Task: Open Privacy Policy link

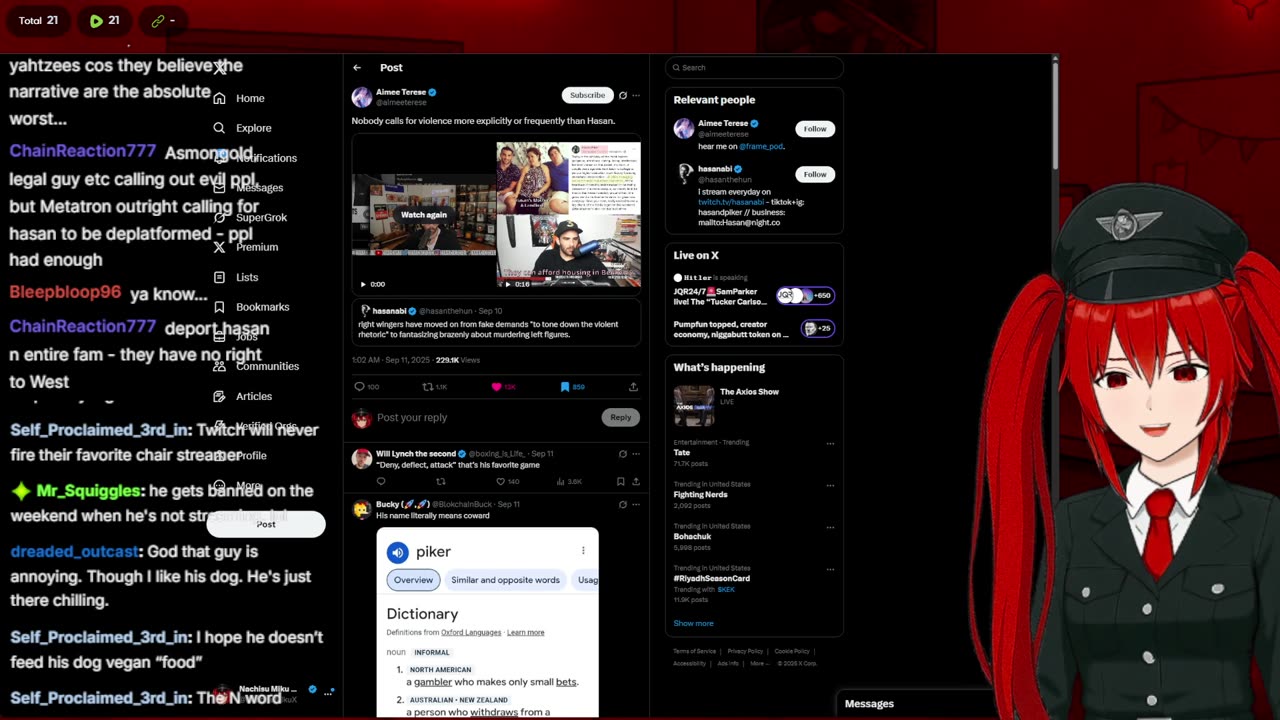Action: [x=745, y=651]
